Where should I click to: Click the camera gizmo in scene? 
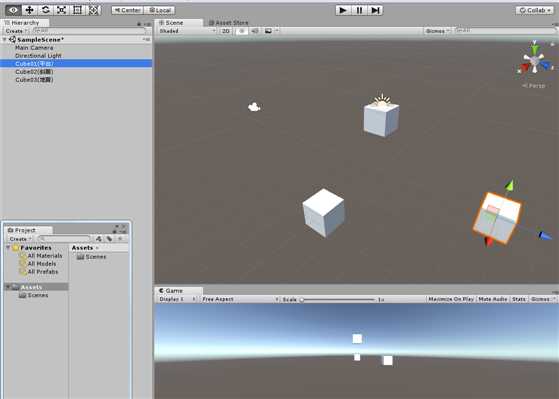(254, 107)
